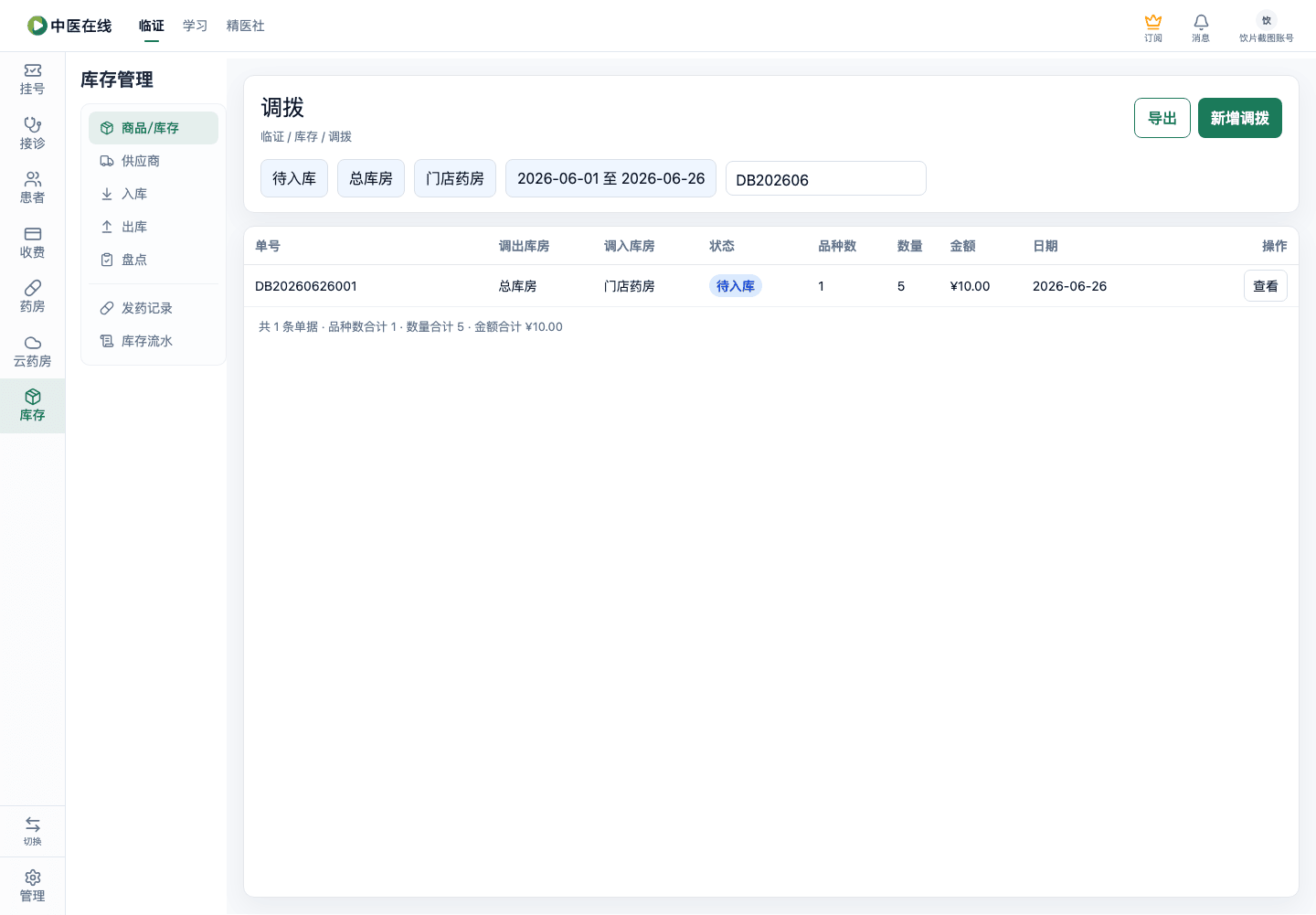Click the download arrow icon beside 入库

click(x=107, y=194)
